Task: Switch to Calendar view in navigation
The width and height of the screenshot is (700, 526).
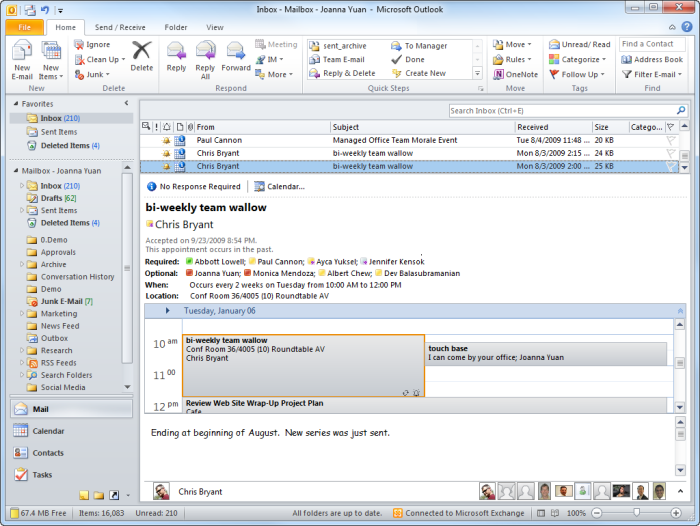Action: [71, 431]
